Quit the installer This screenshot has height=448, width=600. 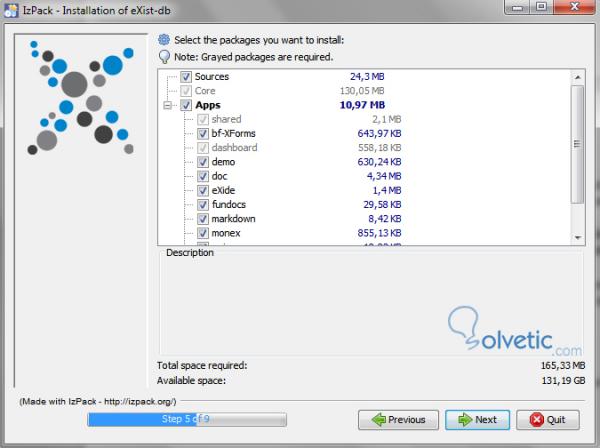[548, 420]
